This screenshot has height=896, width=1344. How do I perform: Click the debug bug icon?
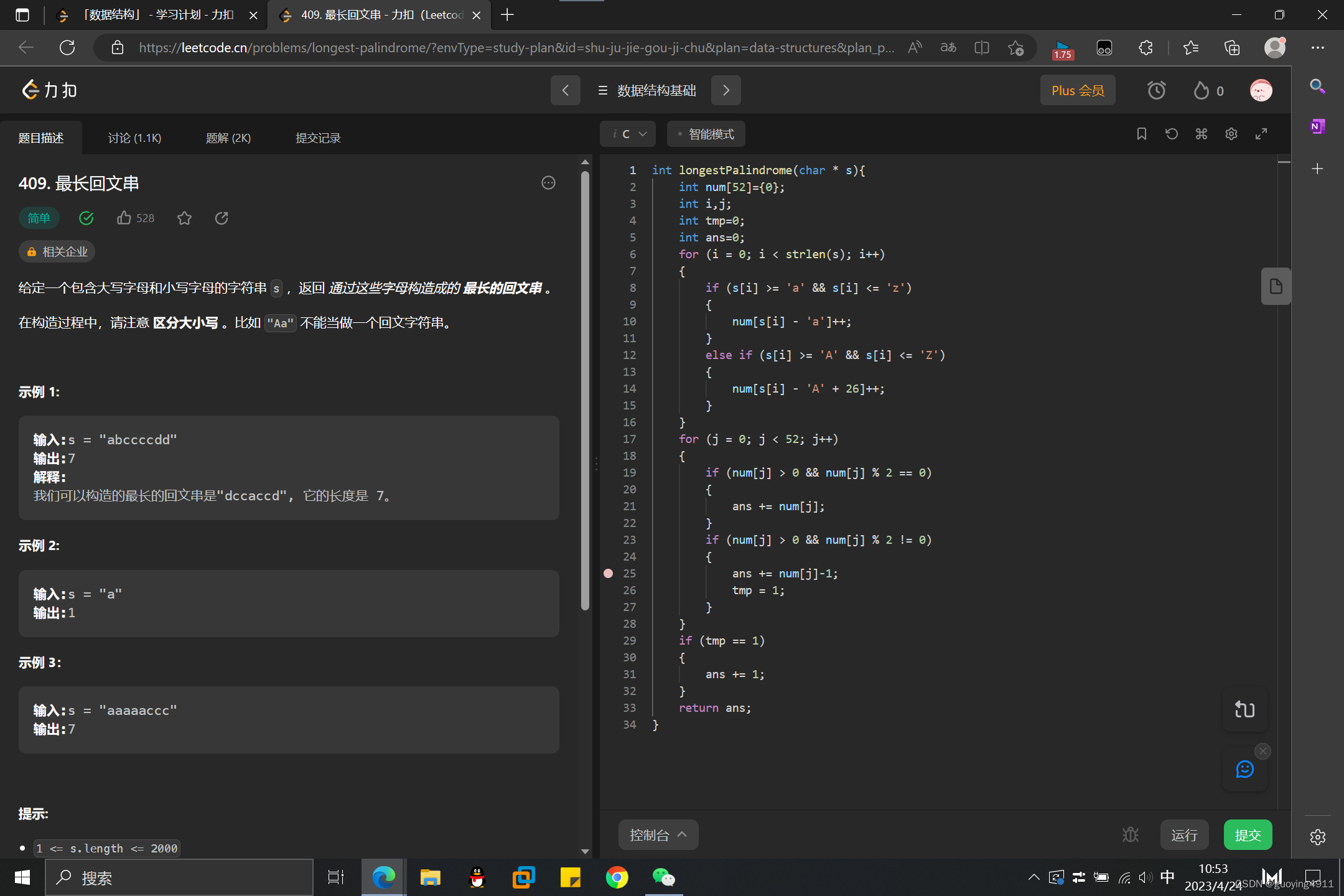click(x=1130, y=834)
